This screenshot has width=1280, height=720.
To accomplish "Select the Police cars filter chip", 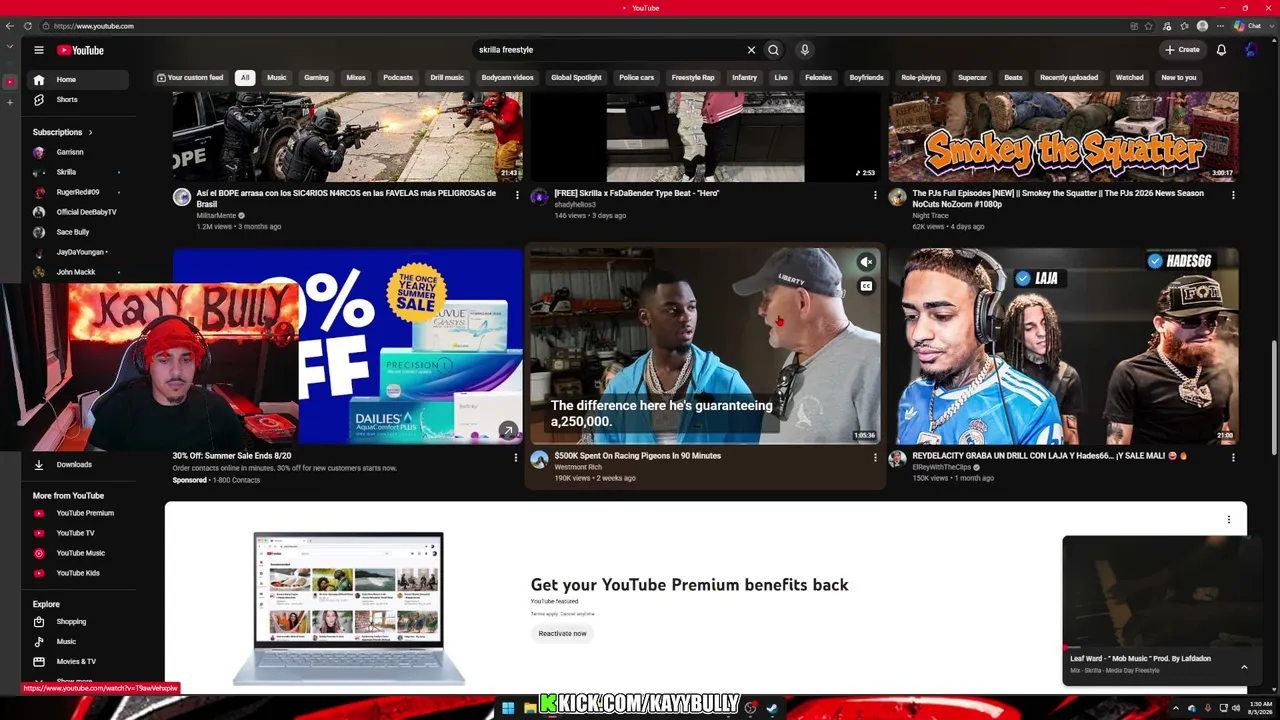I will click(x=636, y=78).
